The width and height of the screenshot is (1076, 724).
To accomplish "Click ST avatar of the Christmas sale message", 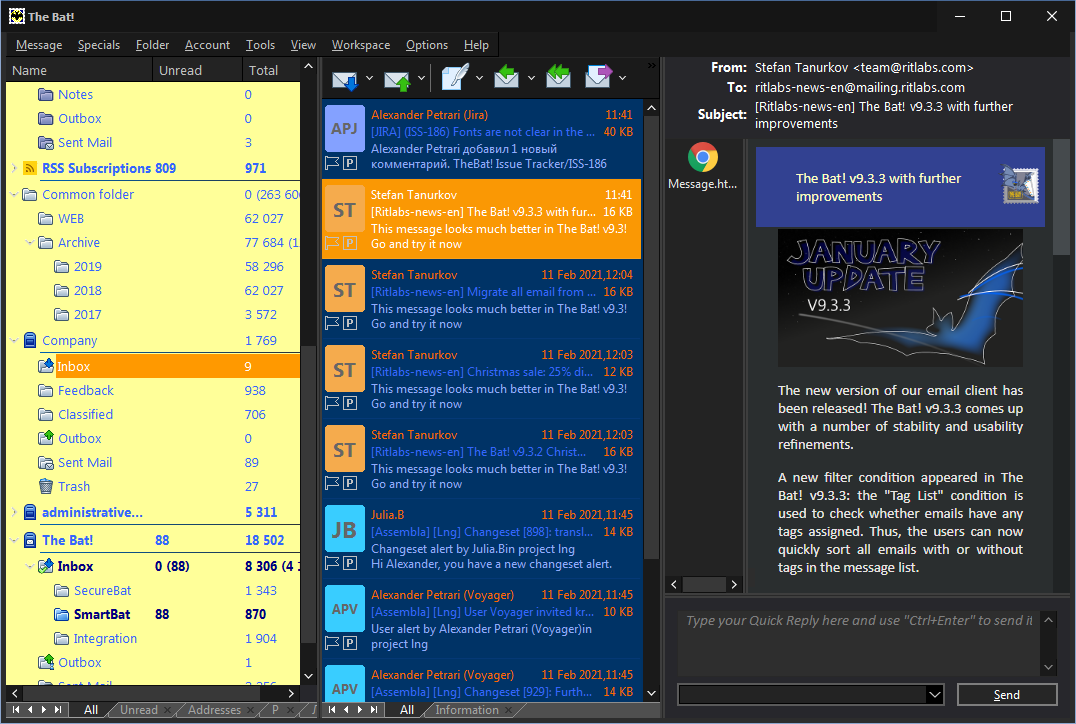I will pos(344,371).
